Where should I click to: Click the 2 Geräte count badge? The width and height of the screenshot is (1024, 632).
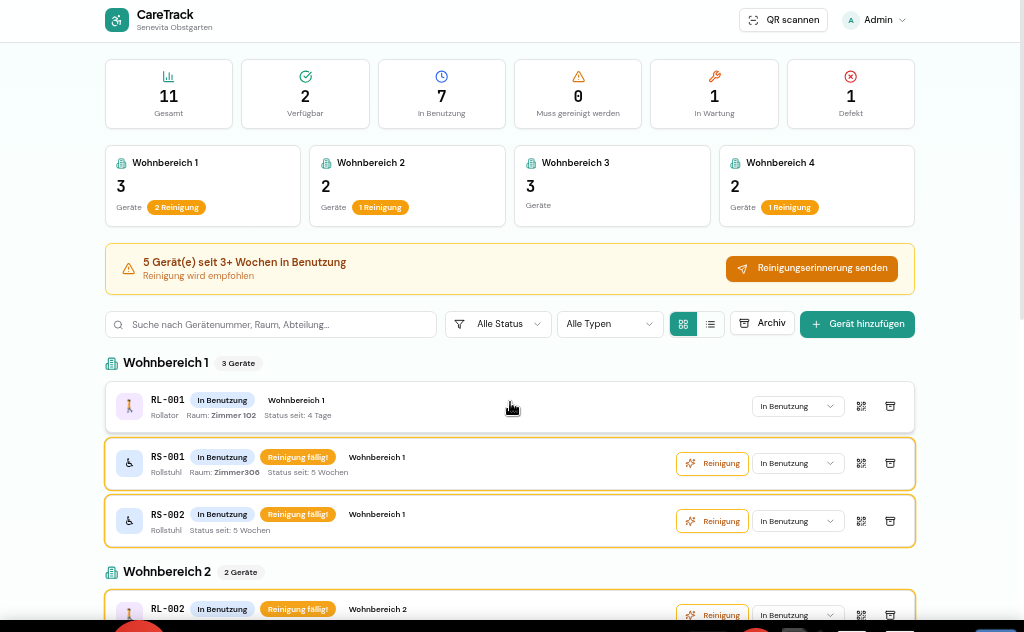pyautogui.click(x=240, y=573)
